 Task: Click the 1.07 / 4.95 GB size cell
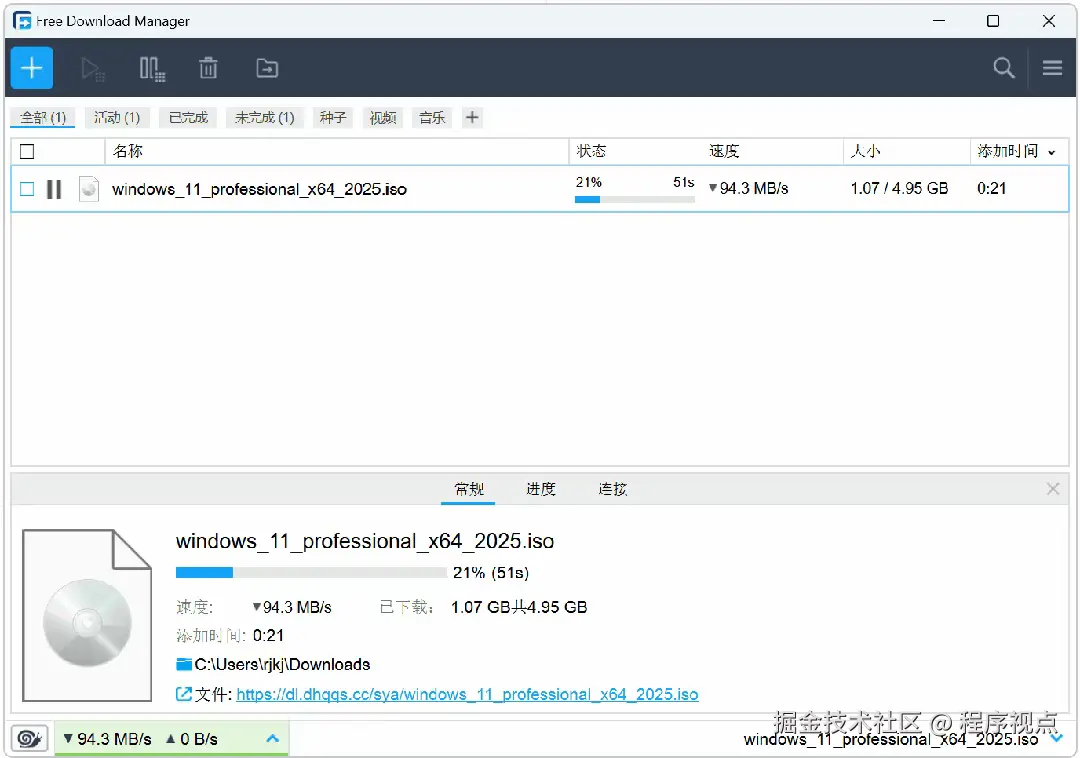pos(899,189)
